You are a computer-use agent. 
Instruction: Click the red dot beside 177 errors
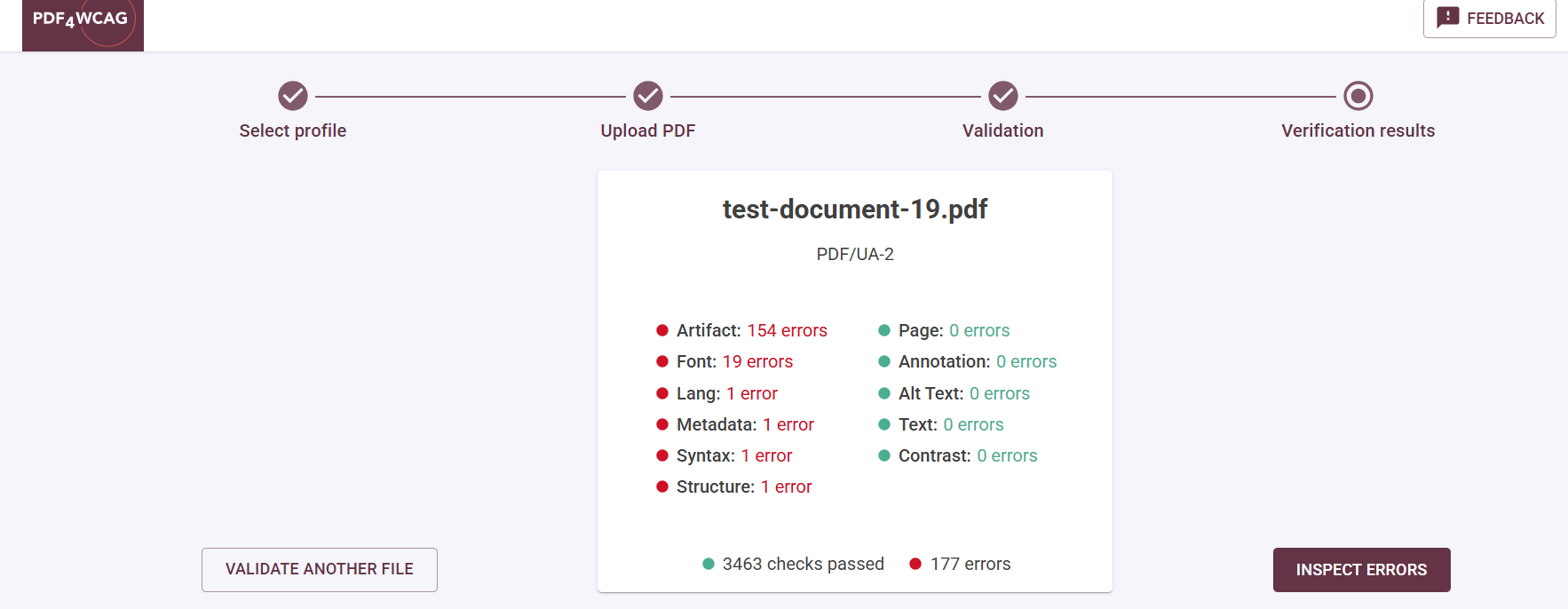pos(915,564)
